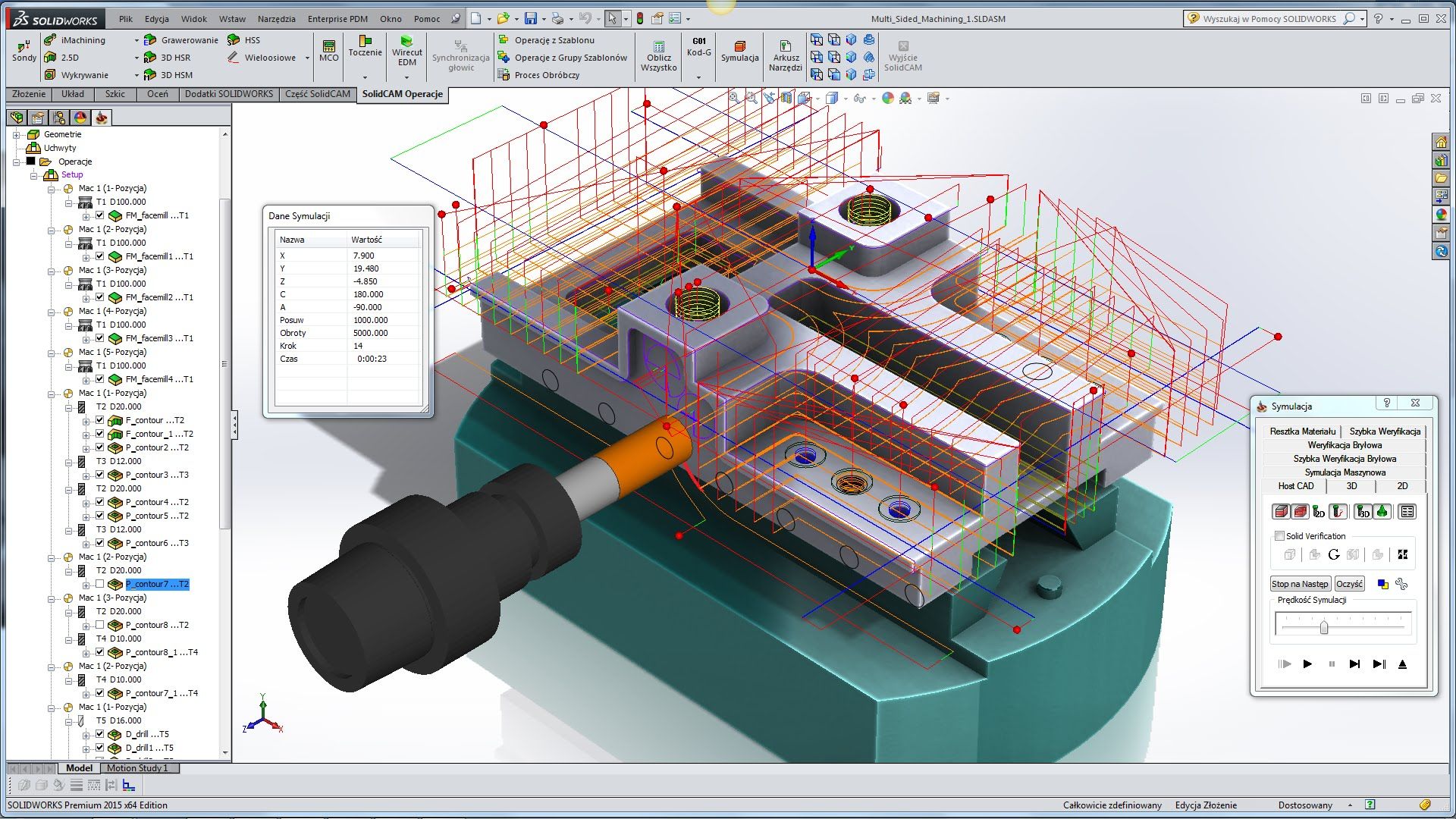Open the Wieloosiowe dropdown arrow
This screenshot has width=1456, height=819.
click(307, 58)
